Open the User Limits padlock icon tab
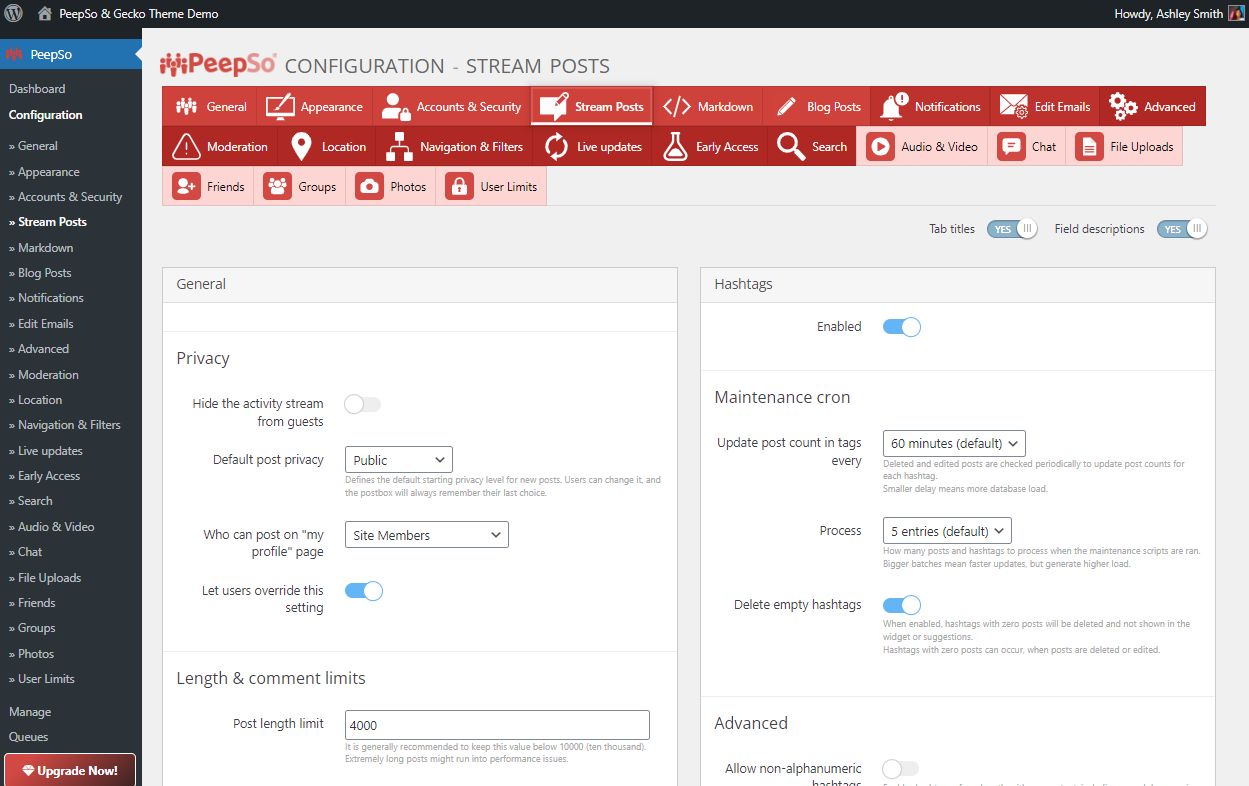1249x786 pixels. pyautogui.click(x=491, y=187)
